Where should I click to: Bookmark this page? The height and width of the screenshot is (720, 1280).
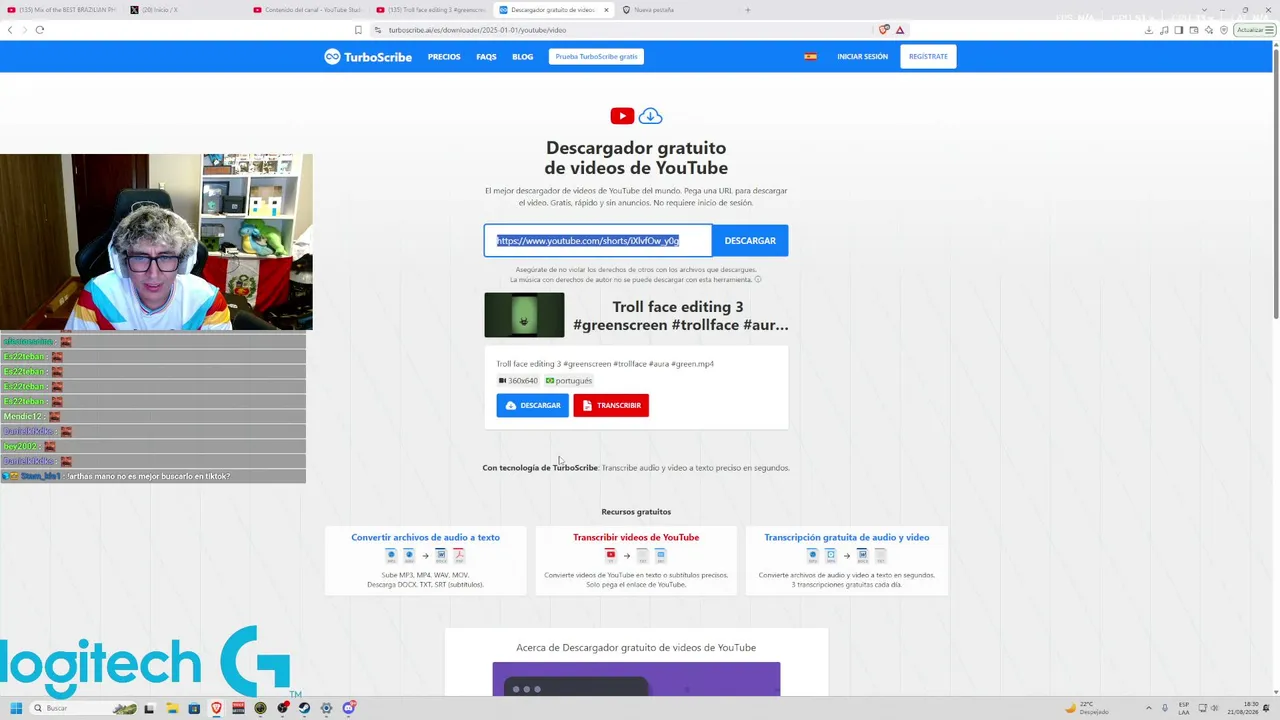(358, 30)
